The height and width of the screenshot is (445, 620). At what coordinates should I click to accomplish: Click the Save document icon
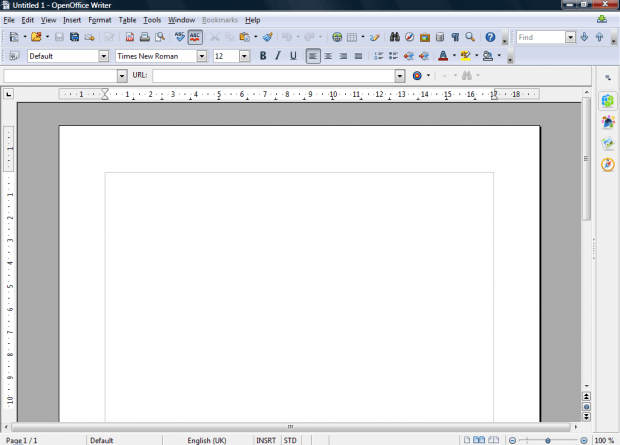[x=59, y=37]
